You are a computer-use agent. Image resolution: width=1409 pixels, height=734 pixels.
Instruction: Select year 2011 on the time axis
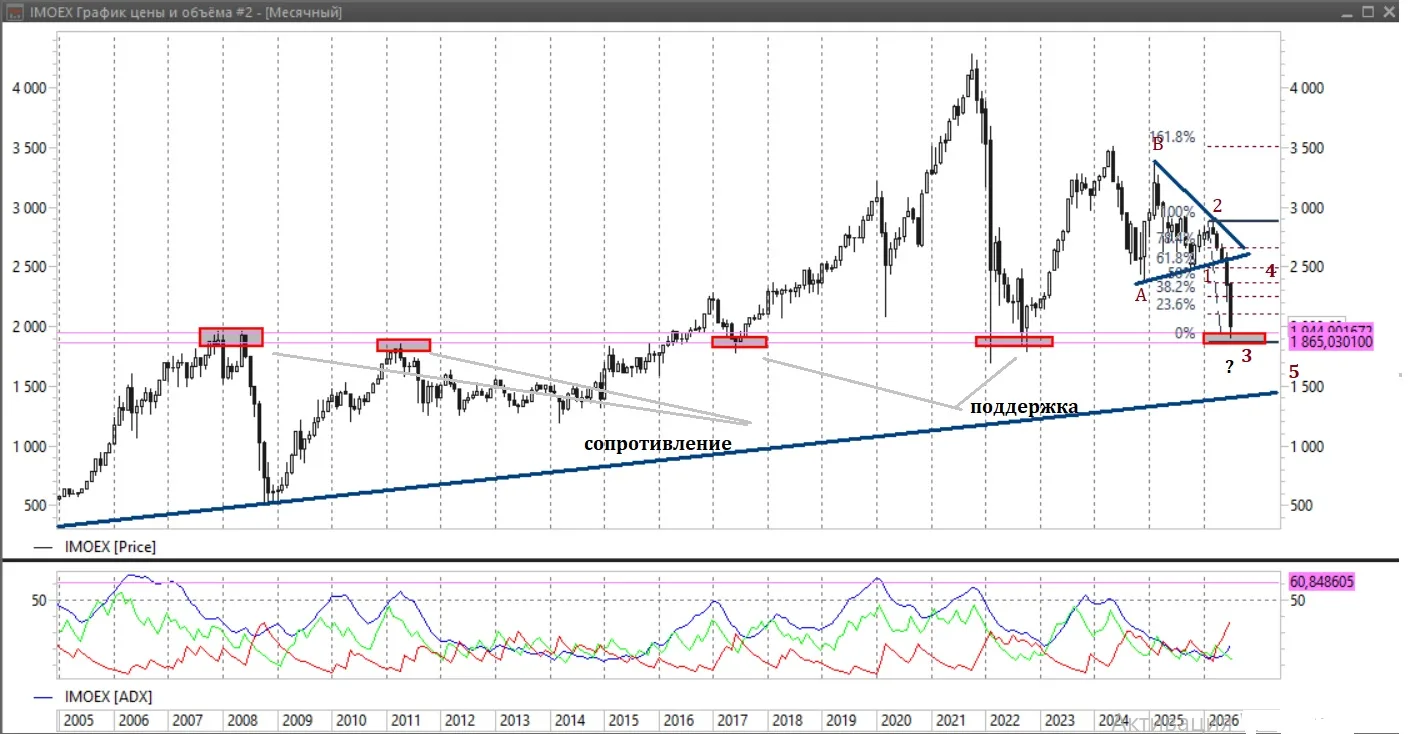(x=405, y=720)
